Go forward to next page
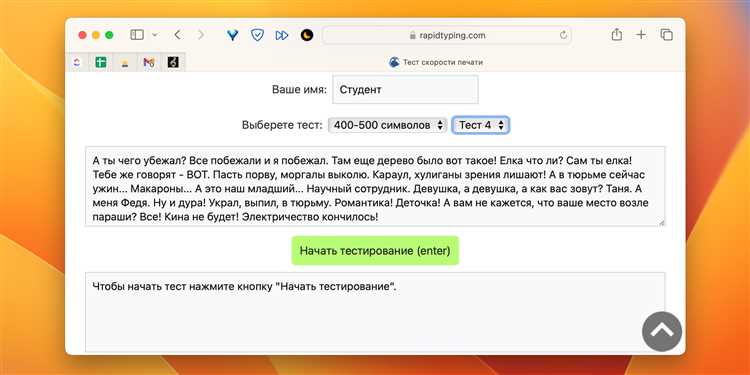The image size is (750, 375). coord(201,35)
